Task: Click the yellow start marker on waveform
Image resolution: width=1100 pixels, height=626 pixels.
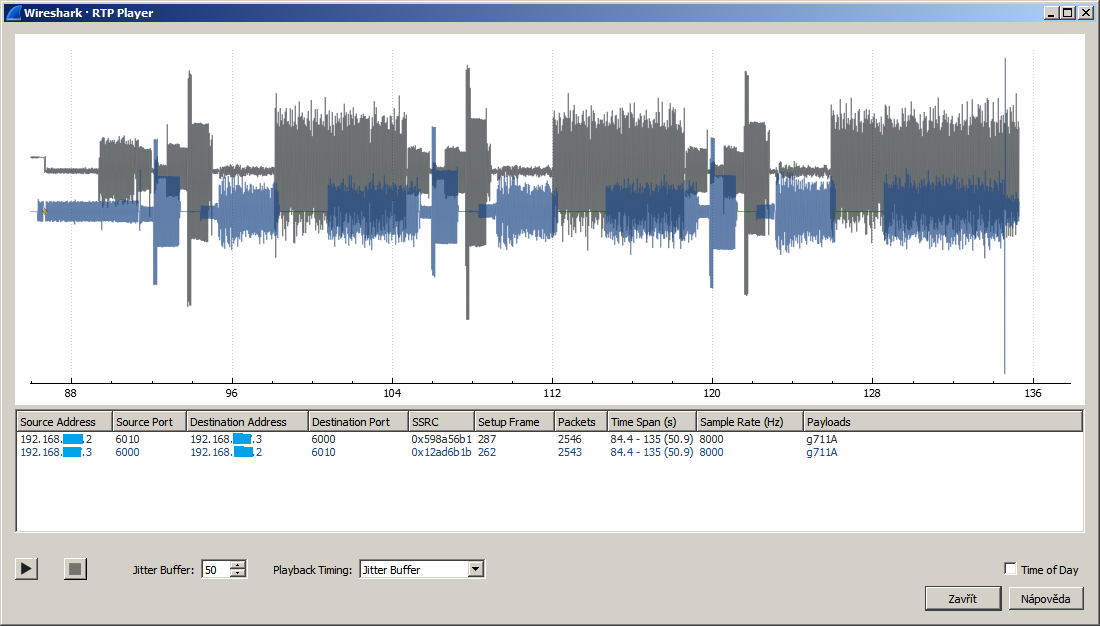Action: click(44, 211)
